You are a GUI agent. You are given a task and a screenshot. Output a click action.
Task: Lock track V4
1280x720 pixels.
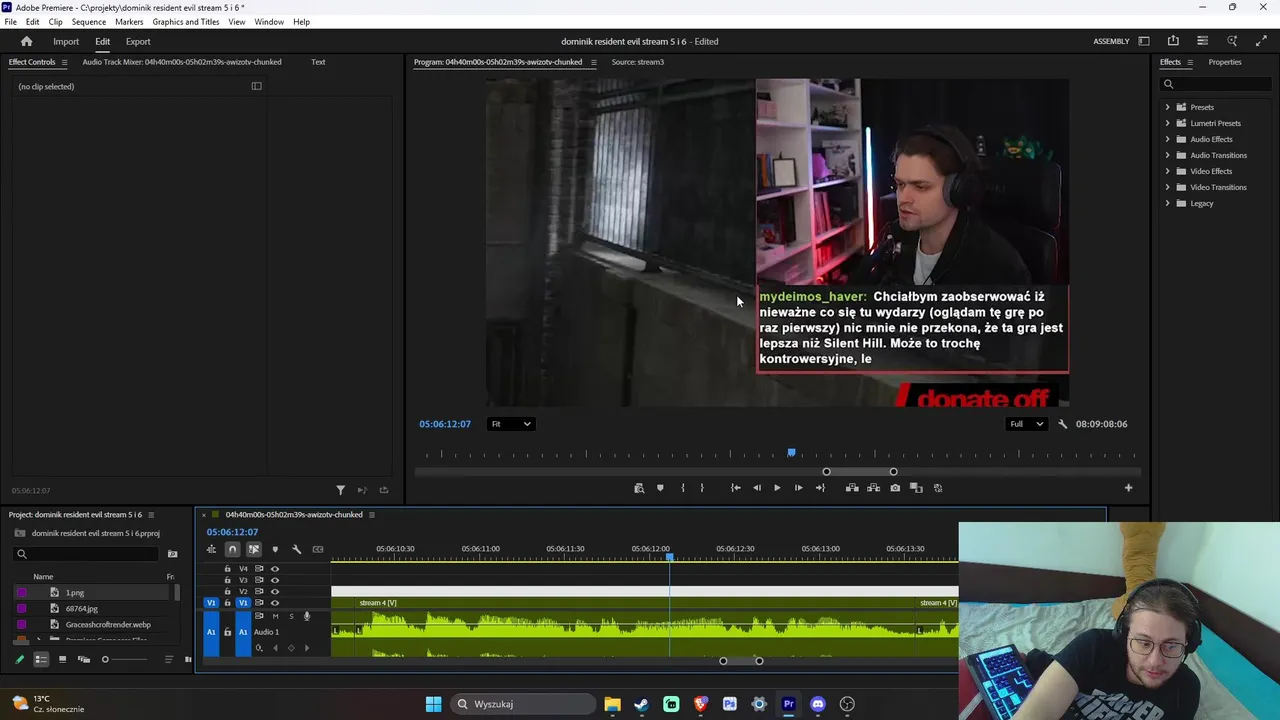[x=227, y=569]
